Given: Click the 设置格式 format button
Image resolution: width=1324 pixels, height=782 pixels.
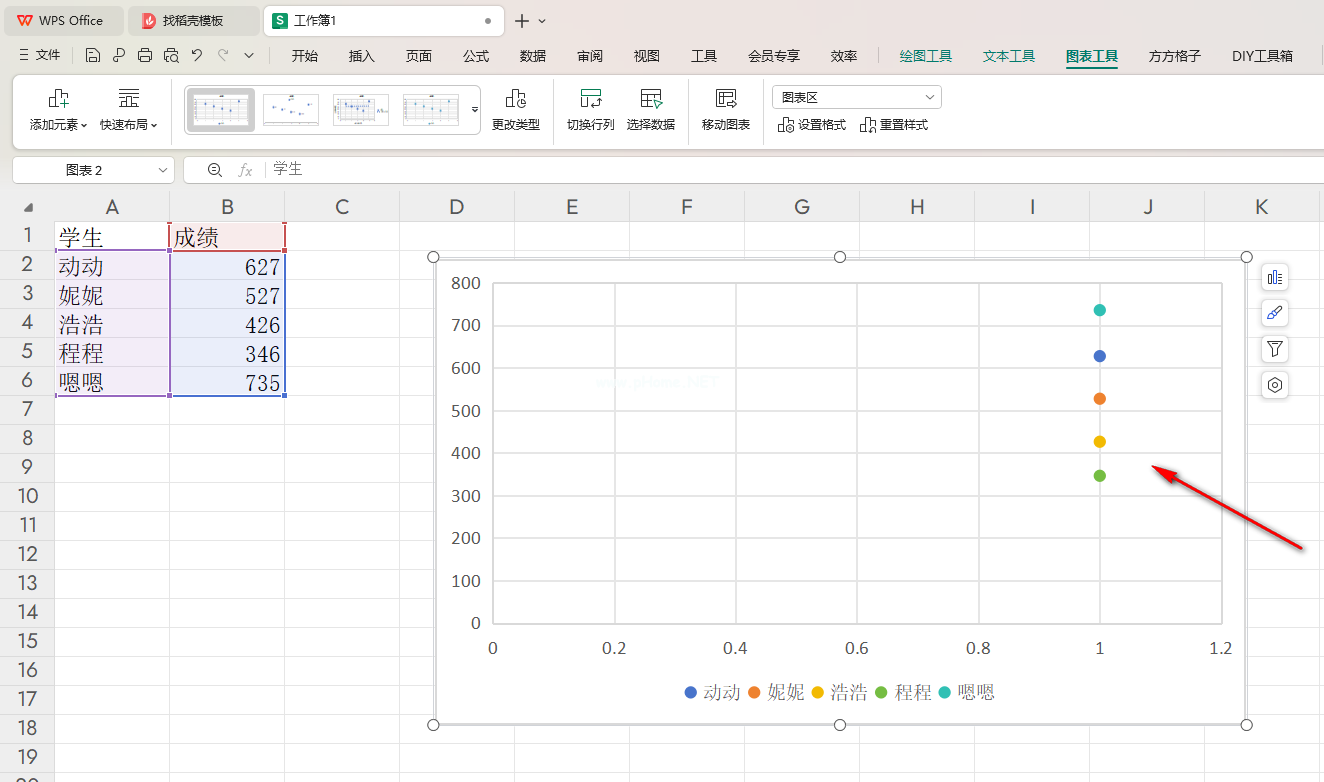Looking at the screenshot, I should 812,125.
